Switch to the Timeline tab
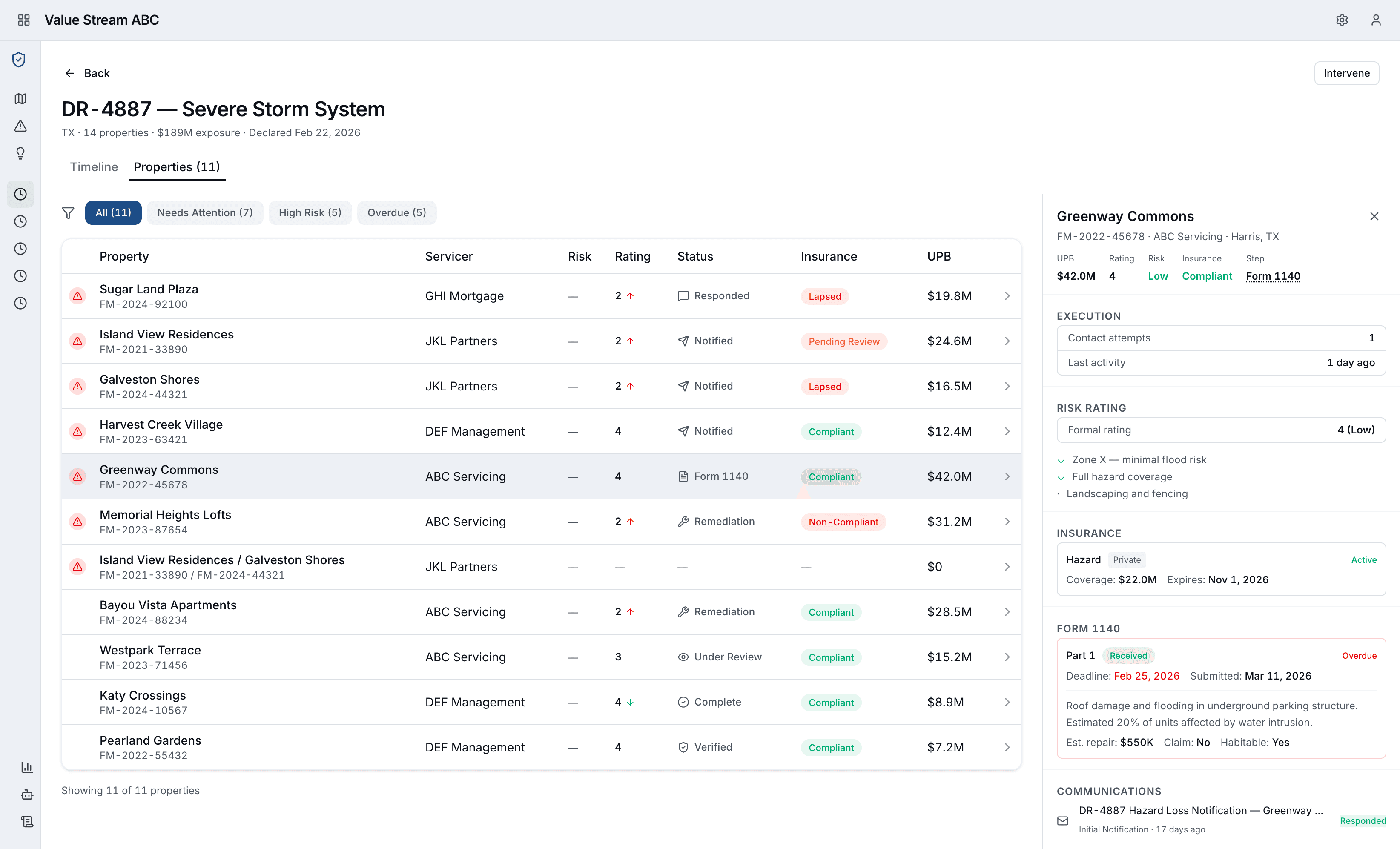1400x849 pixels. (x=94, y=167)
